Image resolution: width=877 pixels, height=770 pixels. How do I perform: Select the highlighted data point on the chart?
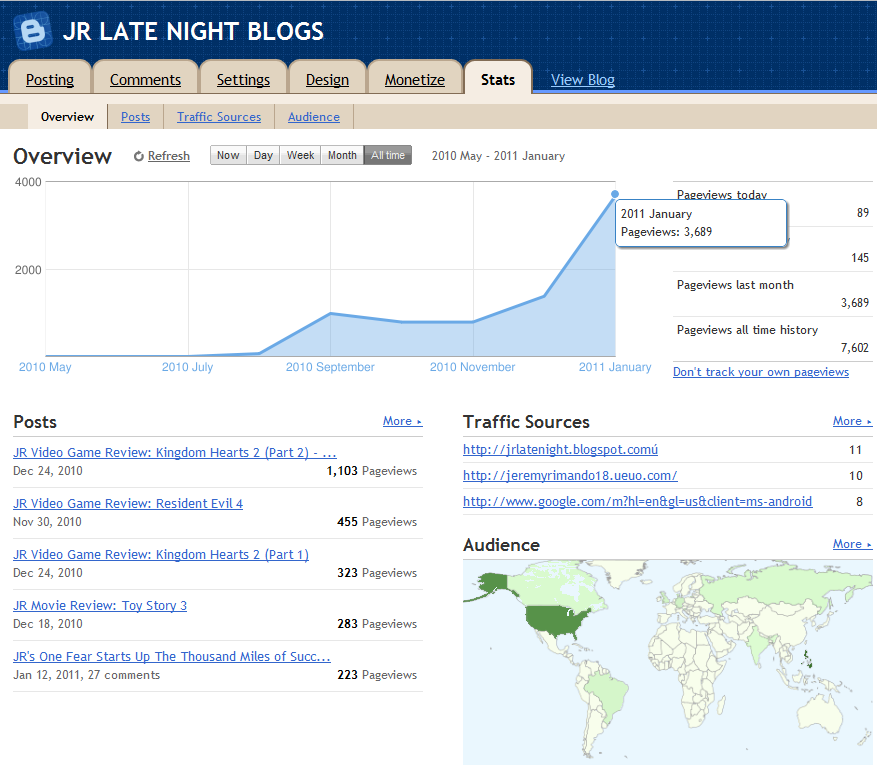click(x=614, y=193)
